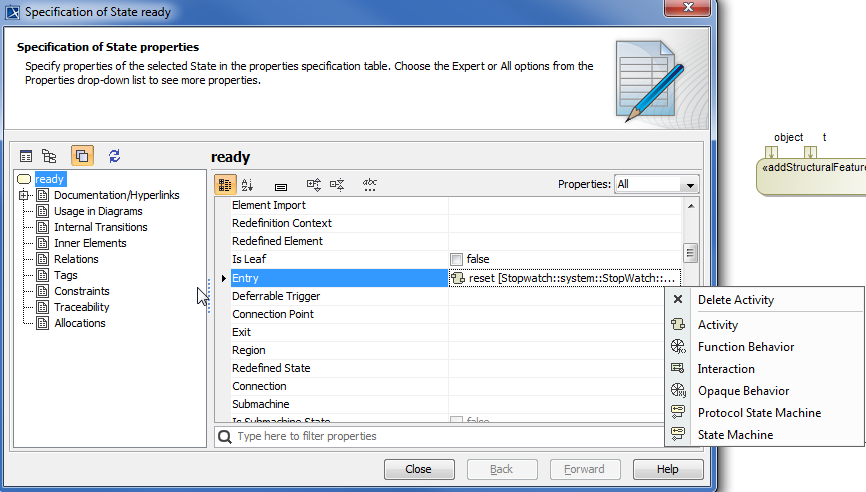Toggle categorized view icon in properties toolbar

tap(225, 184)
